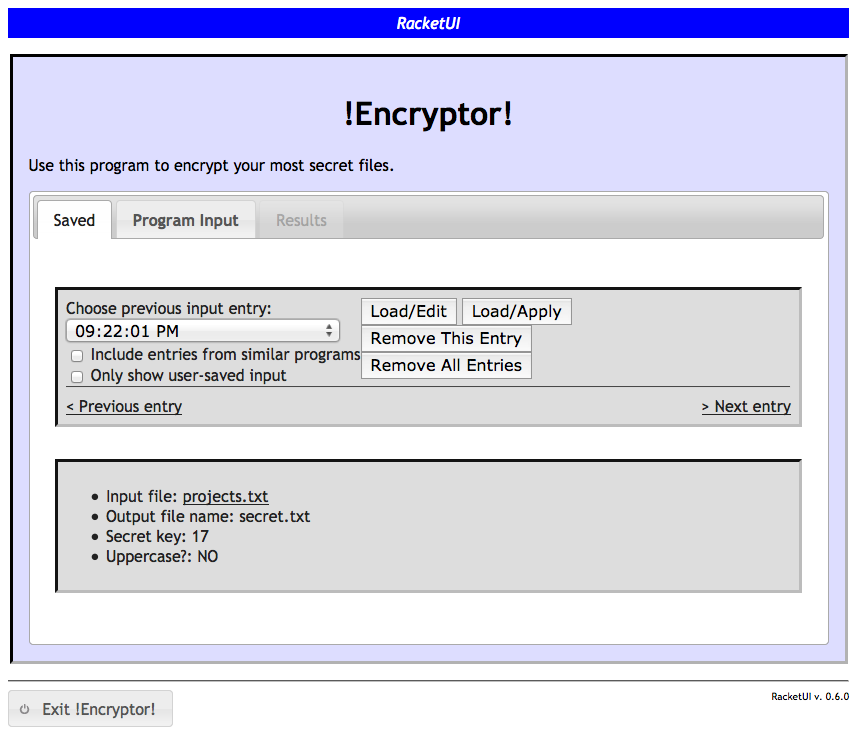The width and height of the screenshot is (857, 755).
Task: Click the !Encryptor! page heading
Action: click(428, 114)
